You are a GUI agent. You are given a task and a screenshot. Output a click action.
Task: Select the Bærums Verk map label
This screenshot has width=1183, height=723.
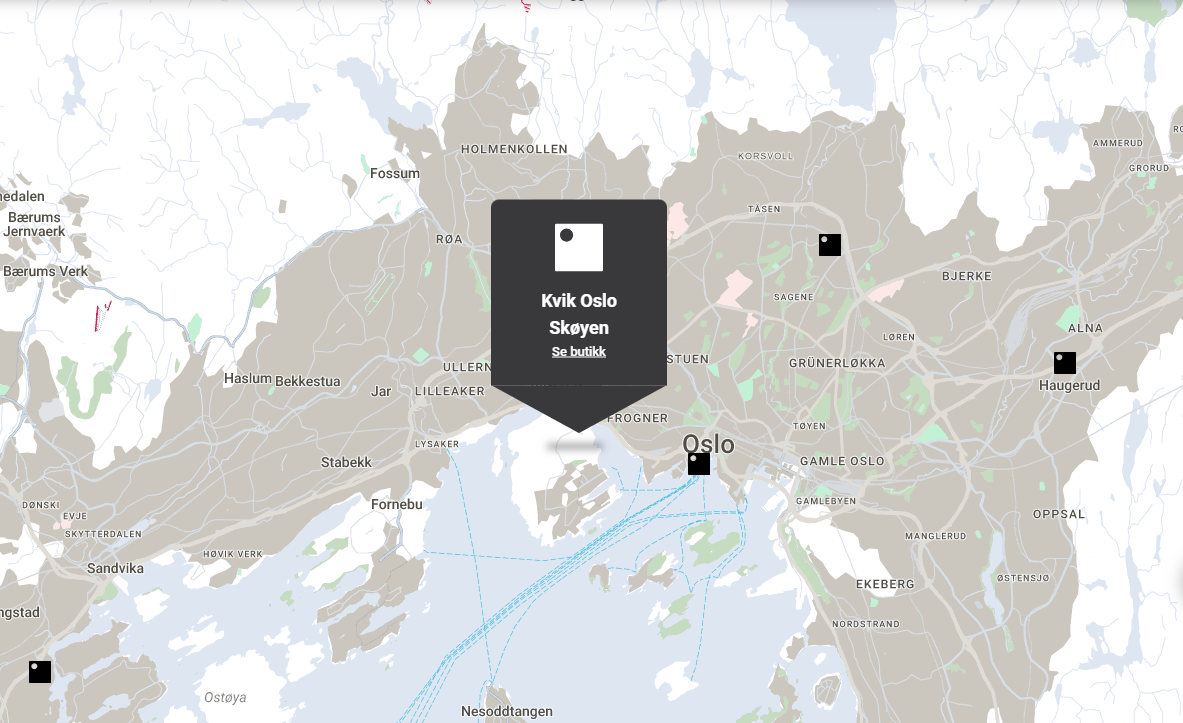coord(46,271)
